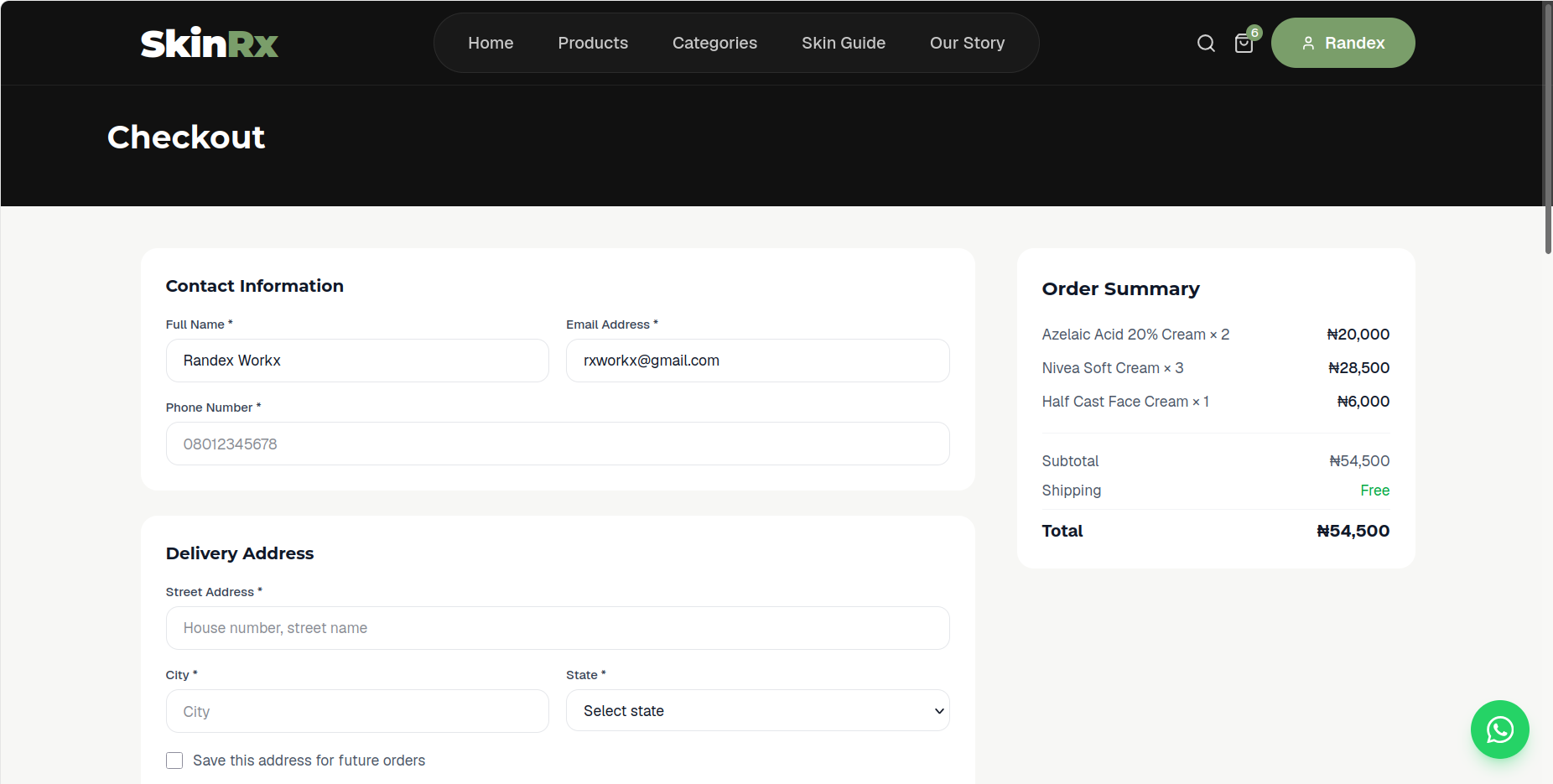Go to Home in navigation

click(x=491, y=43)
